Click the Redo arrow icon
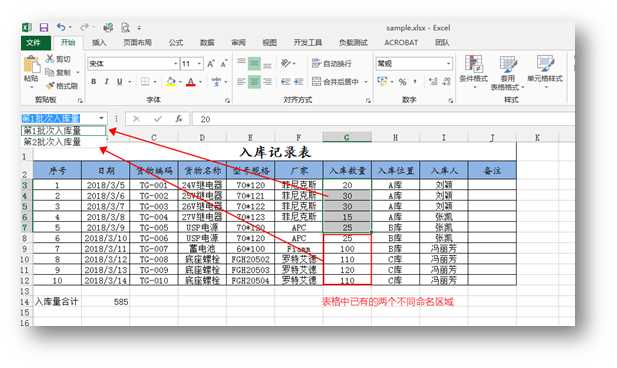This screenshot has height=368, width=617. point(84,27)
